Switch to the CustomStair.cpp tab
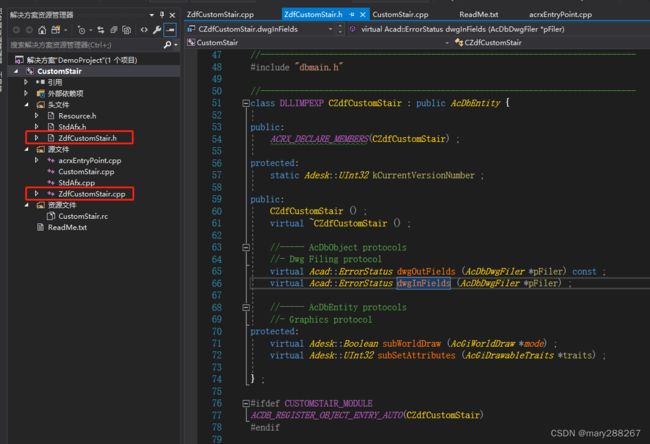This screenshot has height=444, width=650. (x=400, y=15)
